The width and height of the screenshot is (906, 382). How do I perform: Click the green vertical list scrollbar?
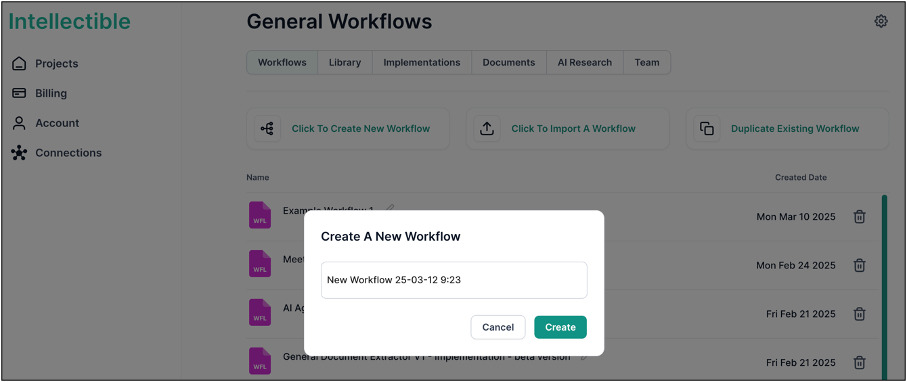(885, 287)
